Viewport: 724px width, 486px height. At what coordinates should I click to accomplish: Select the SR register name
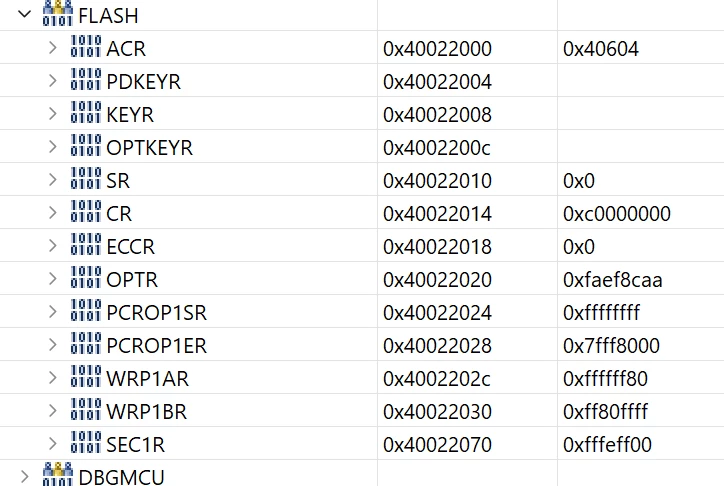tap(118, 180)
